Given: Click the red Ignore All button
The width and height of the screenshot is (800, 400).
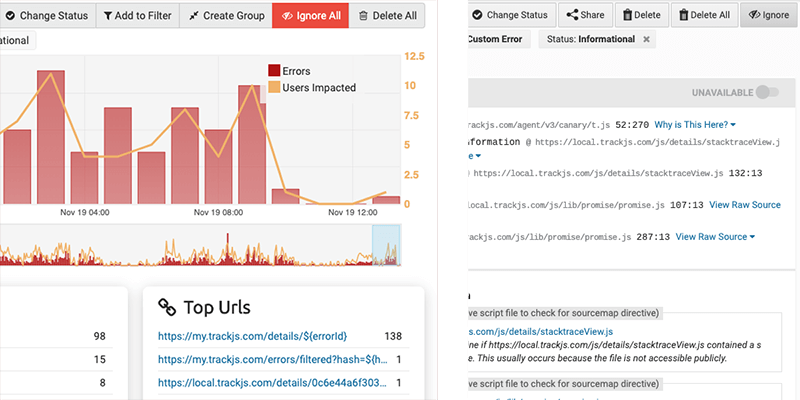Looking at the screenshot, I should coord(310,15).
